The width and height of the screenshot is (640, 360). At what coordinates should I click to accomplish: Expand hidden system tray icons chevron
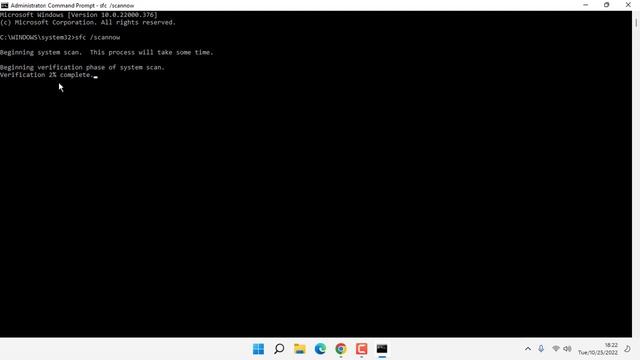(x=528, y=349)
